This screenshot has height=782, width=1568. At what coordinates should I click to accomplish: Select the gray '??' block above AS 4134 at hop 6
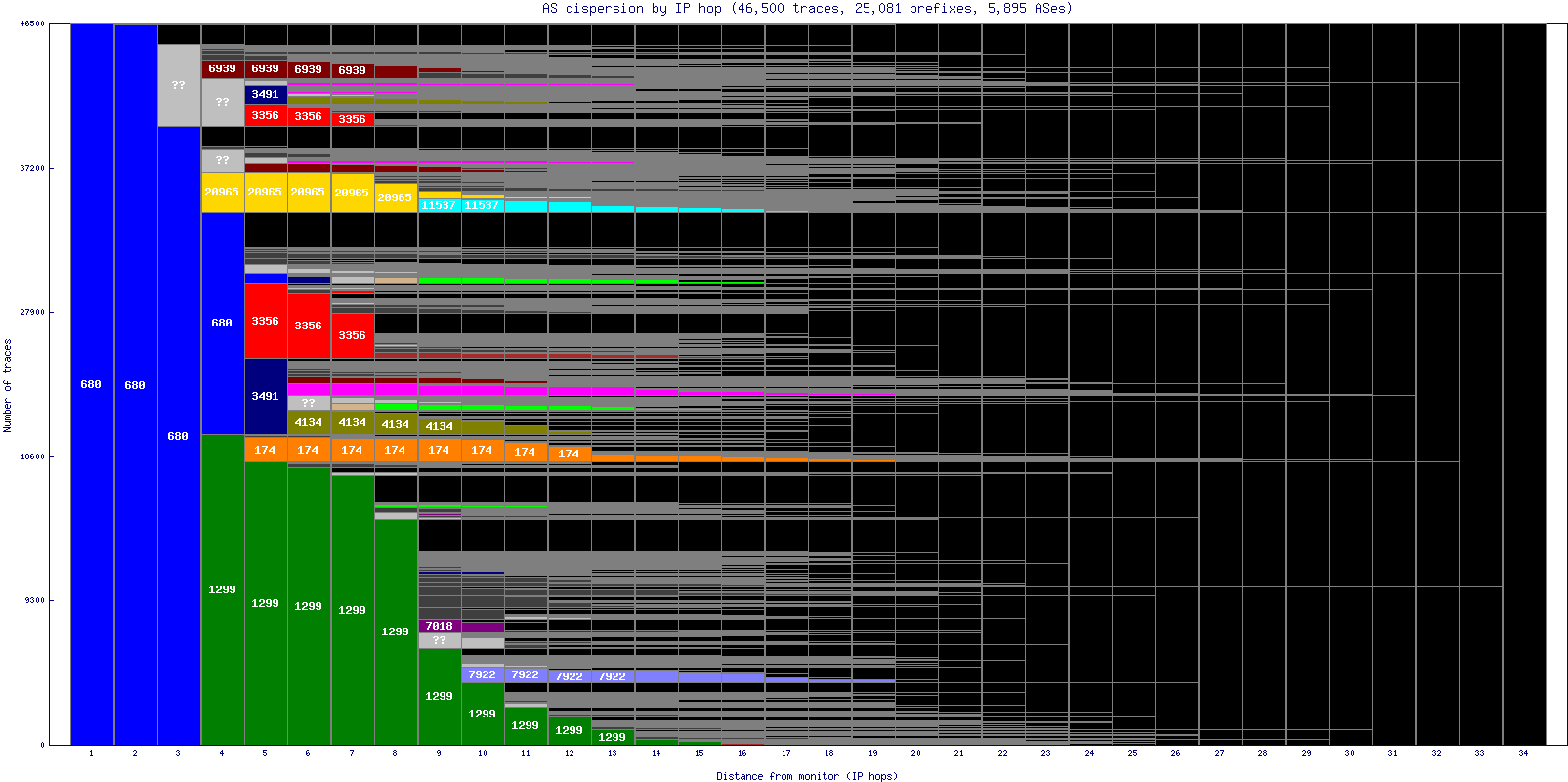309,403
